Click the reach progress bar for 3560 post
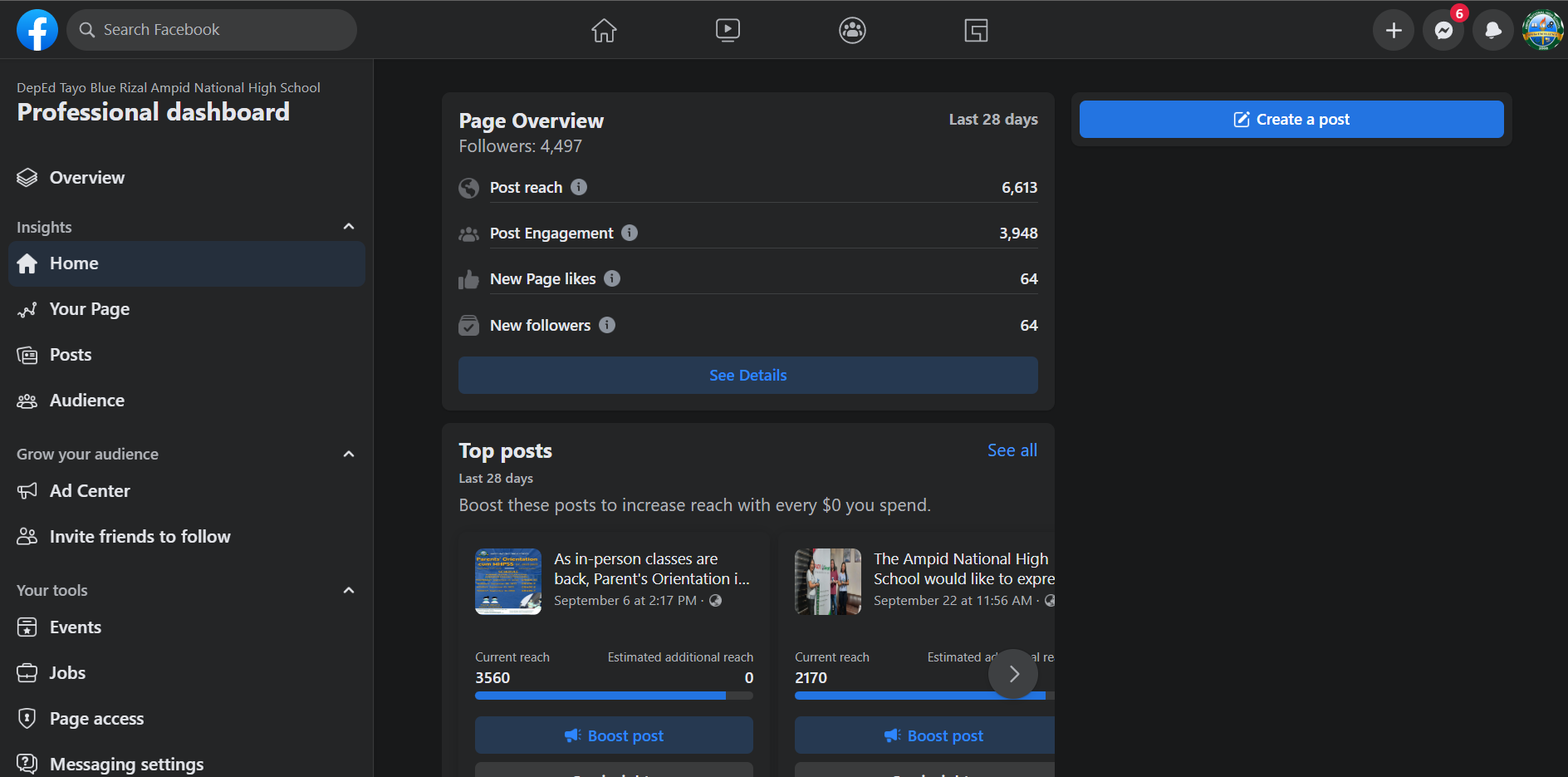 614,696
